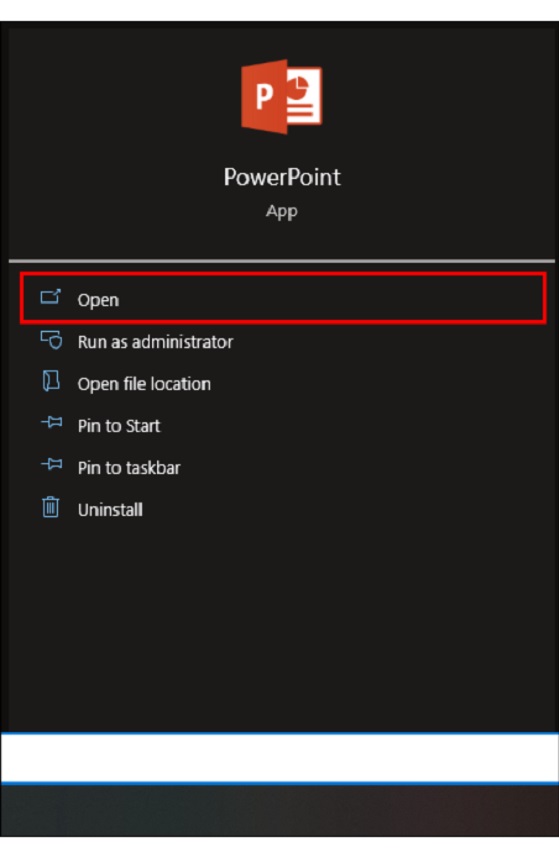Select Open file location text
The height and width of the screenshot is (856, 559).
(x=144, y=384)
